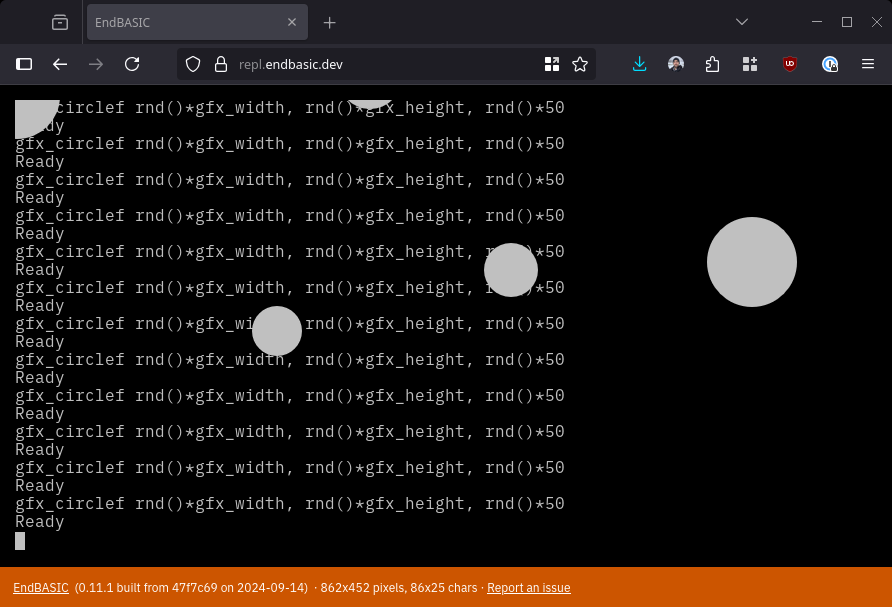The image size is (892, 607).
Task: Select the repl.endbasic.dev address bar
Action: (x=387, y=64)
